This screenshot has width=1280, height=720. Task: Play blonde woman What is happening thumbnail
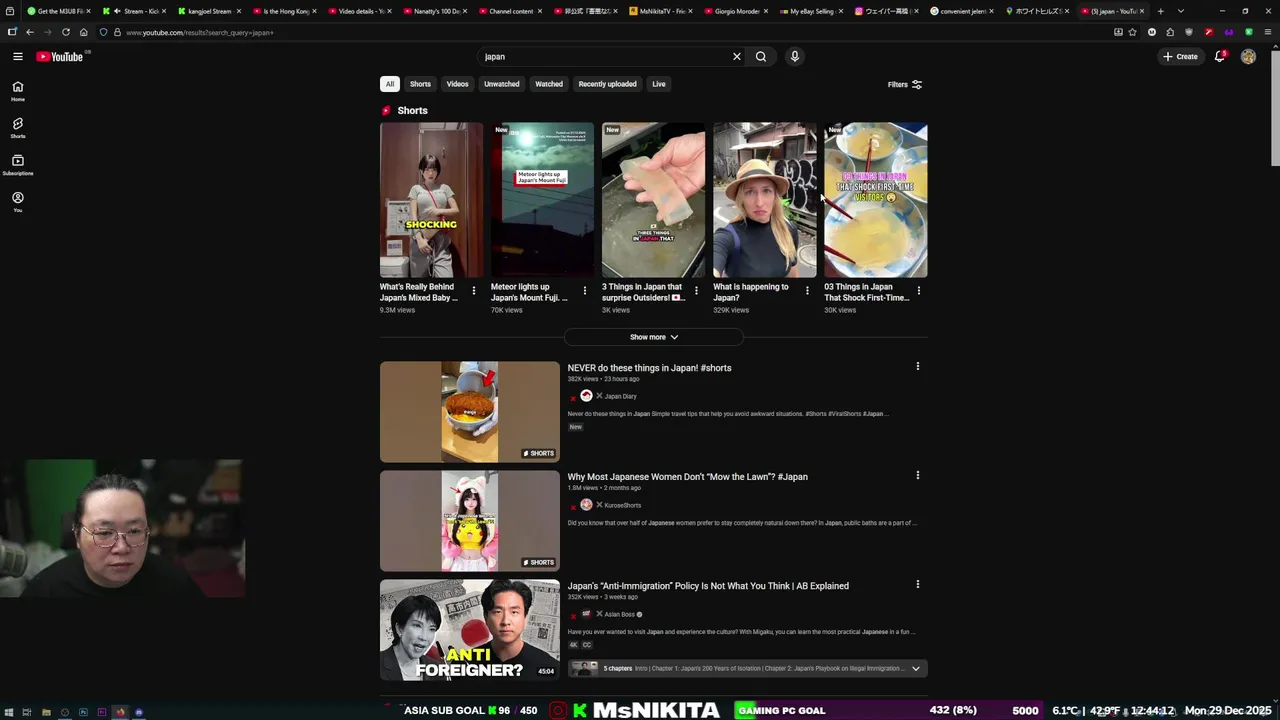pos(765,200)
